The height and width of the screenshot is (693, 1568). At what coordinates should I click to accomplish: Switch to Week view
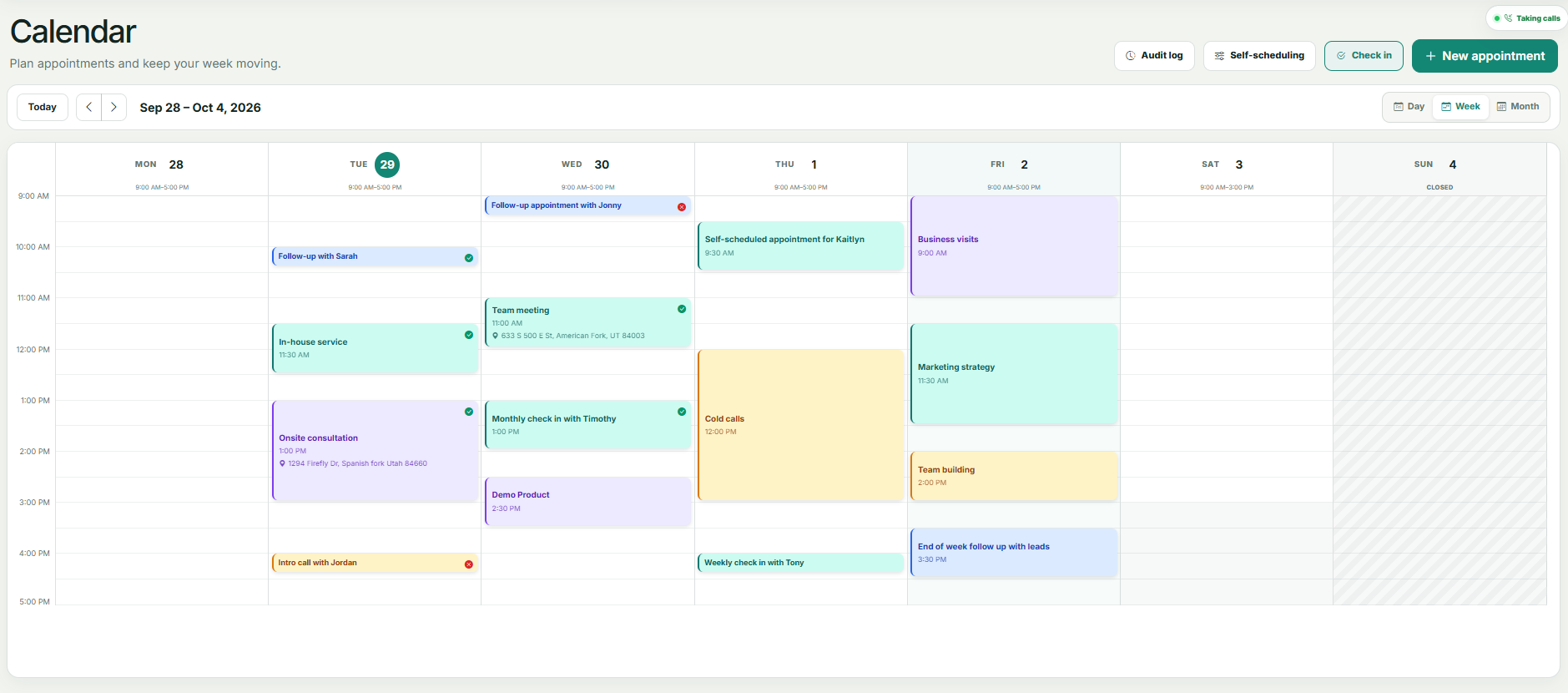pos(1460,107)
